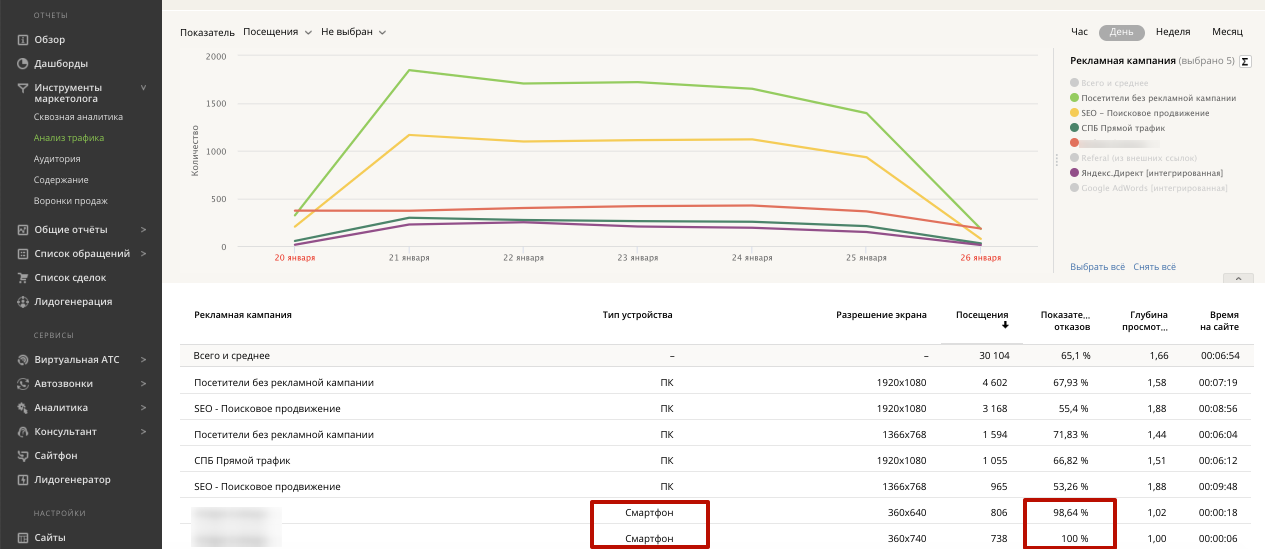This screenshot has height=549, width=1265.
Task: Click resolution cell 360x740
Action: (x=907, y=538)
